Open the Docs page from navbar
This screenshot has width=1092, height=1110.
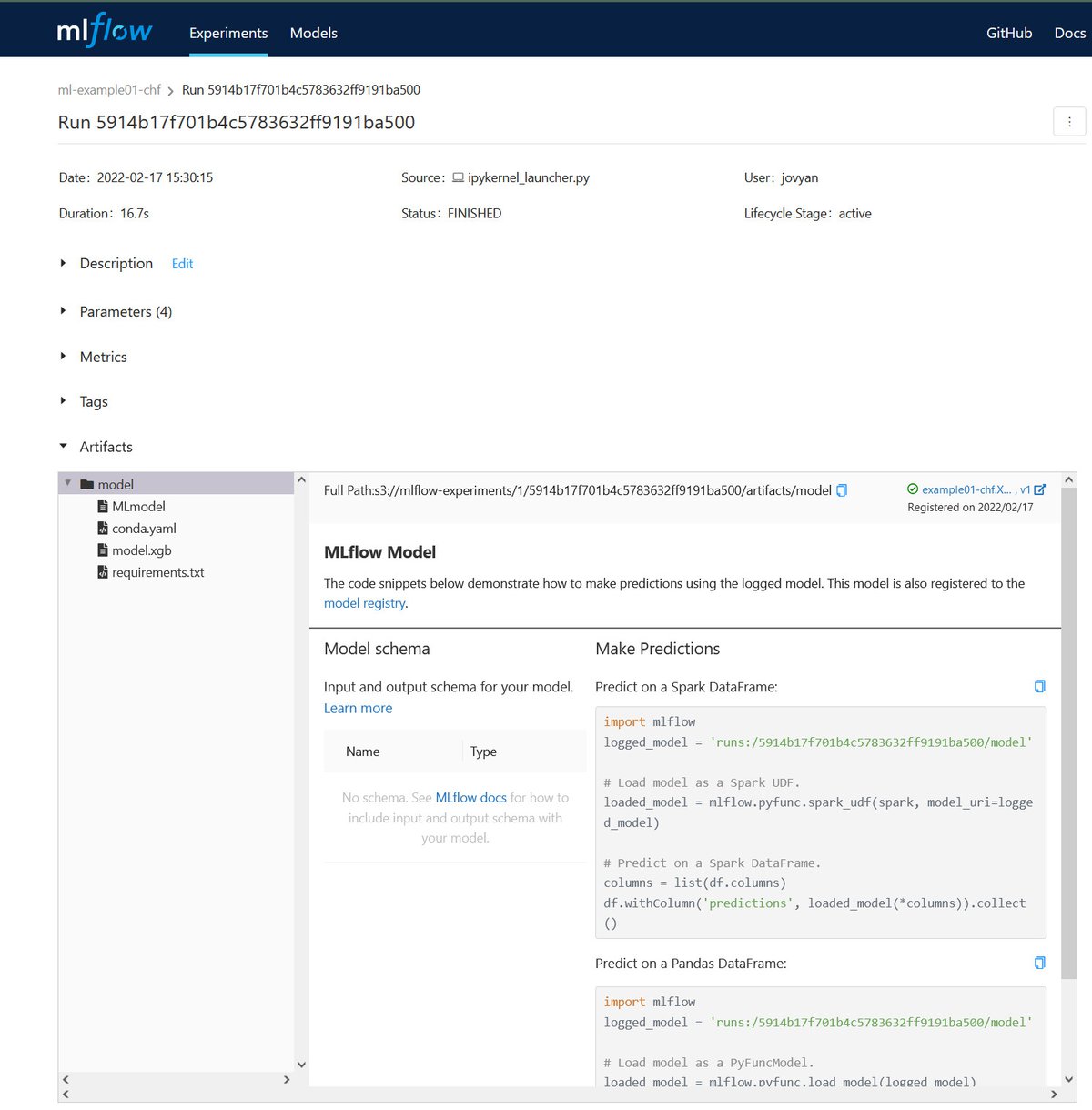(x=1070, y=33)
